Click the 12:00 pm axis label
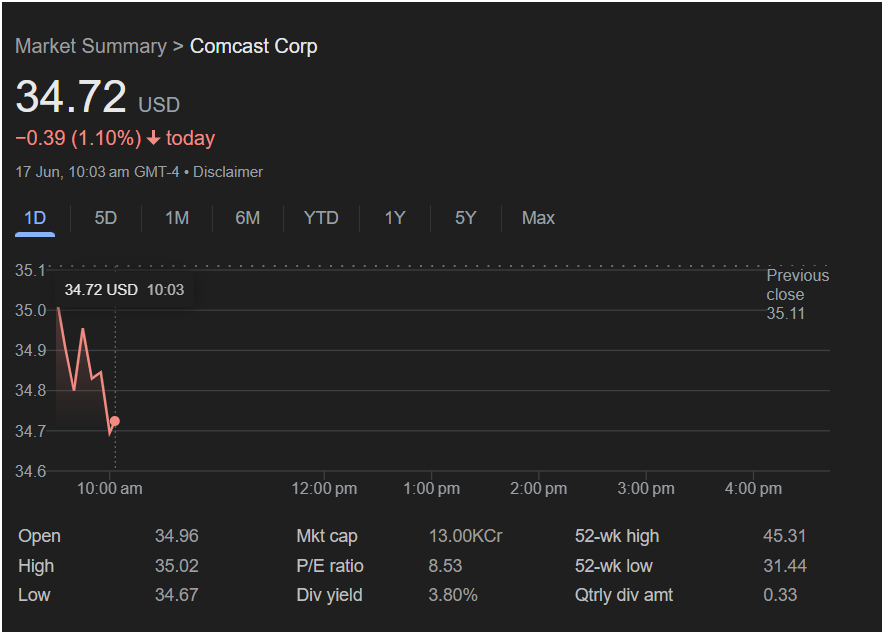The width and height of the screenshot is (884, 634). [x=324, y=489]
